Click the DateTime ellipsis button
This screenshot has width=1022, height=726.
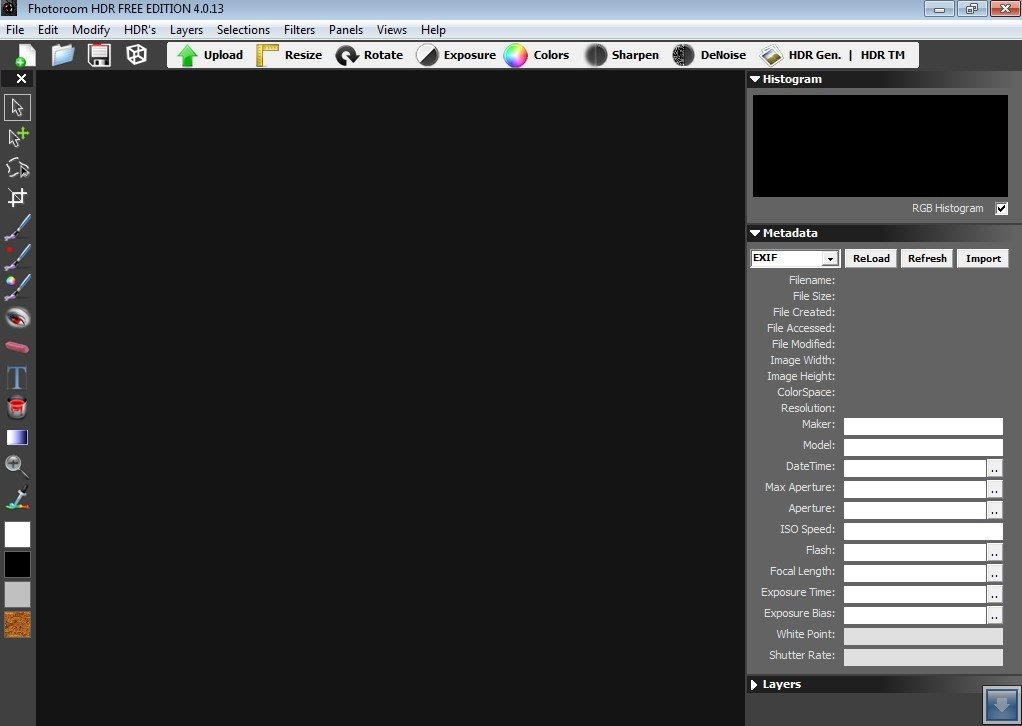(994, 469)
